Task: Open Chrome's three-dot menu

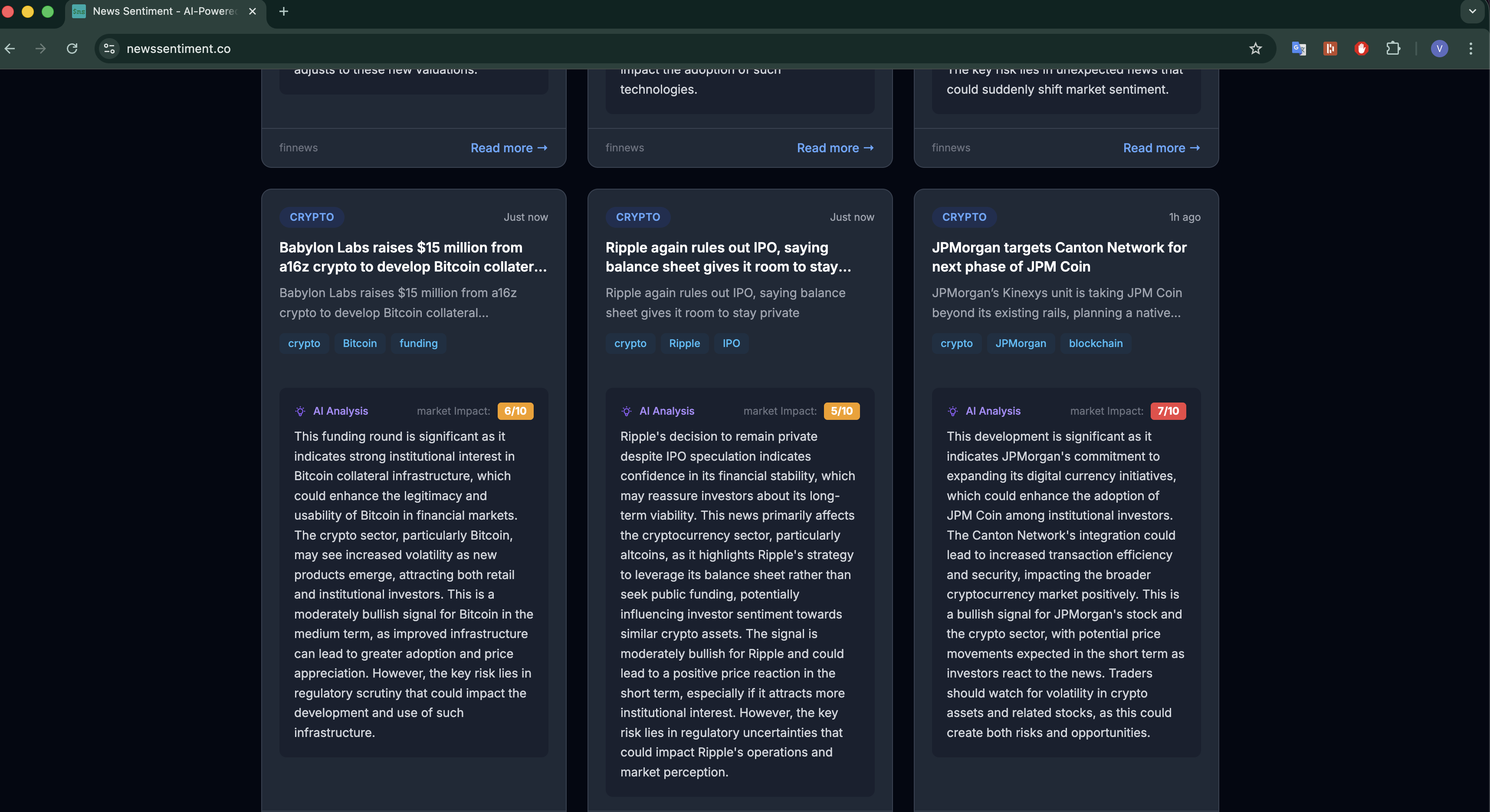Action: (x=1471, y=49)
